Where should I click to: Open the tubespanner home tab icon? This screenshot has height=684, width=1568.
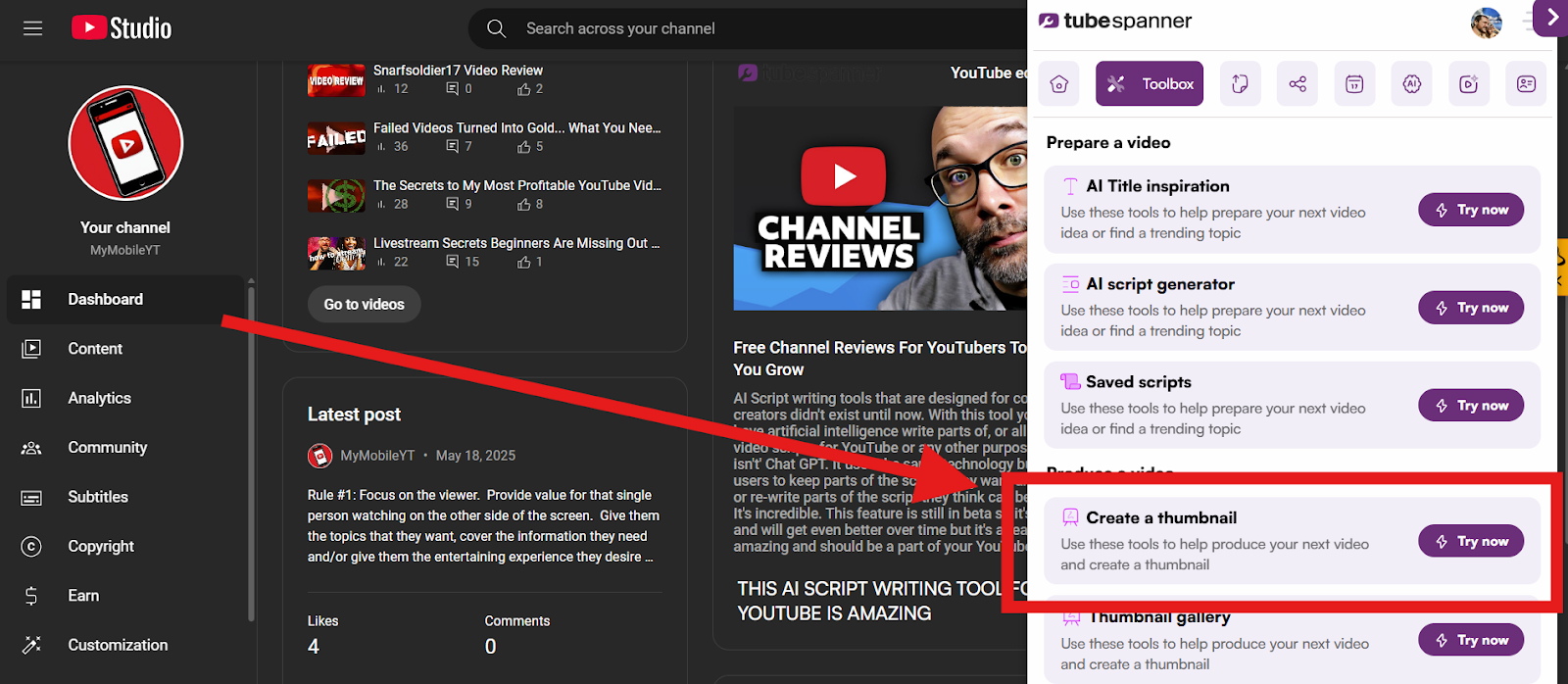(x=1059, y=84)
